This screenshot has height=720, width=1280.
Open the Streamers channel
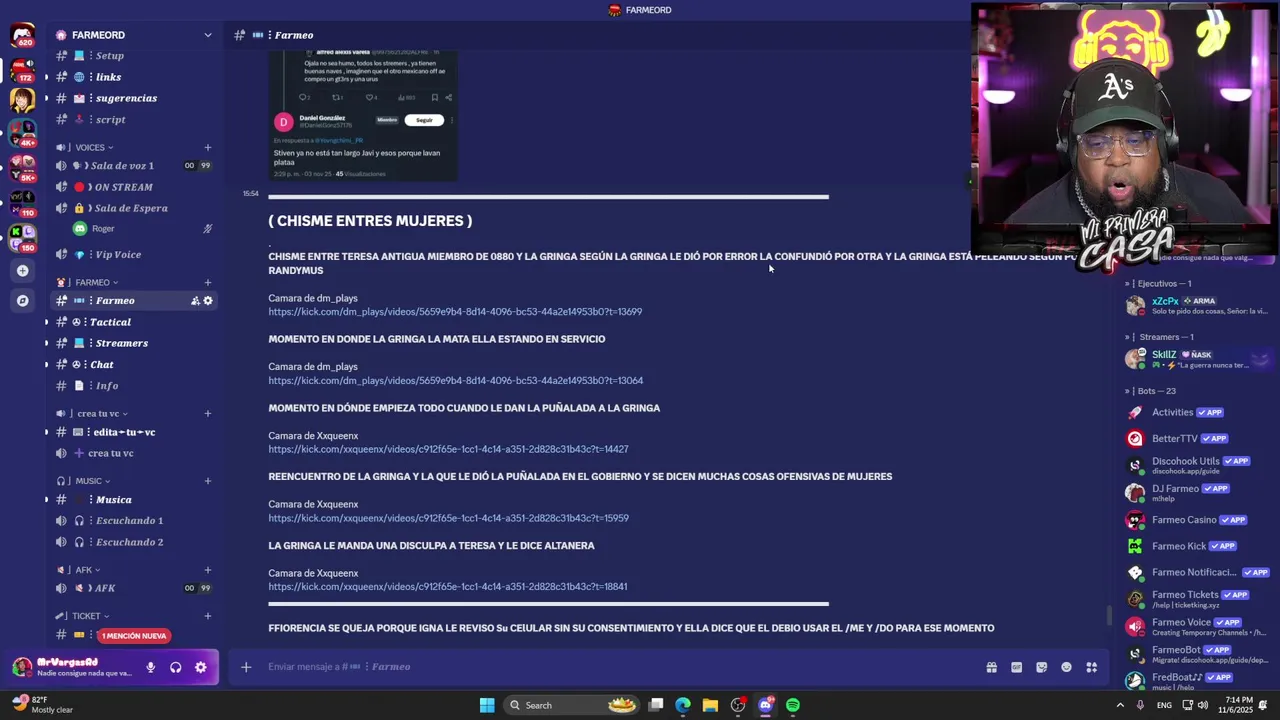pyautogui.click(x=133, y=343)
